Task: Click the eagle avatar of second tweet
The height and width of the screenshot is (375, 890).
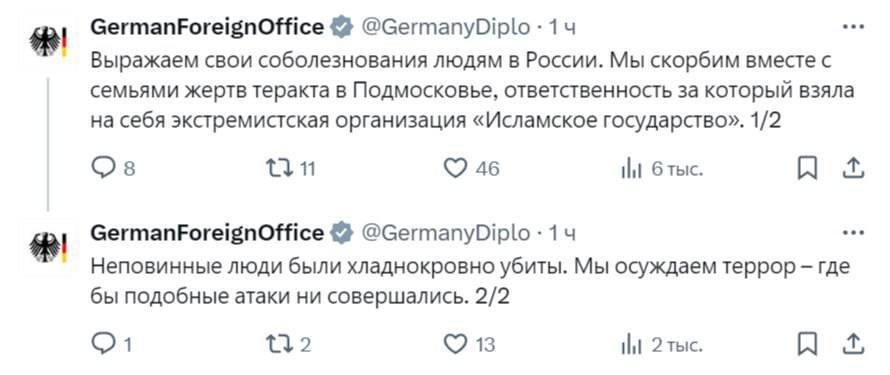Action: point(49,247)
